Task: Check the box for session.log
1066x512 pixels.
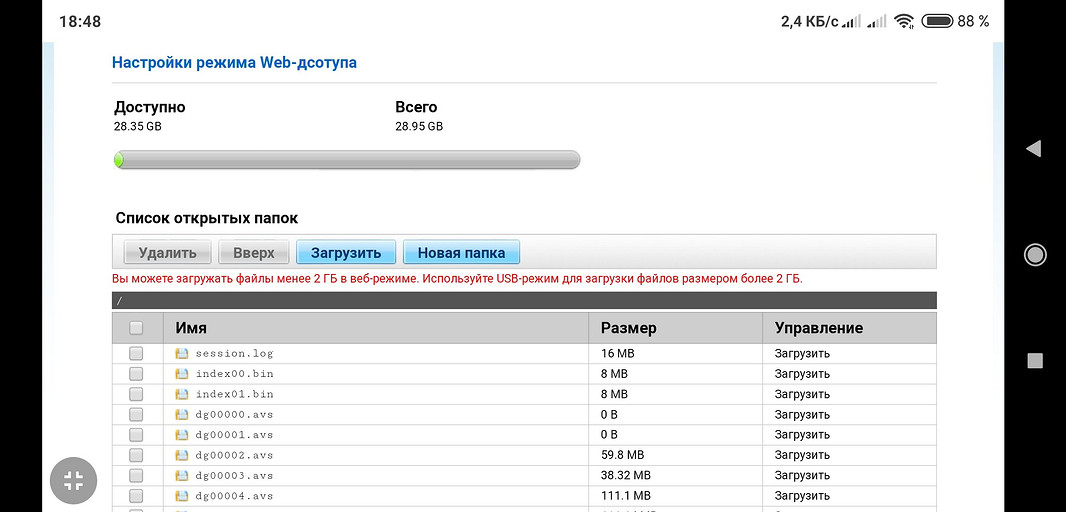Action: click(x=137, y=353)
